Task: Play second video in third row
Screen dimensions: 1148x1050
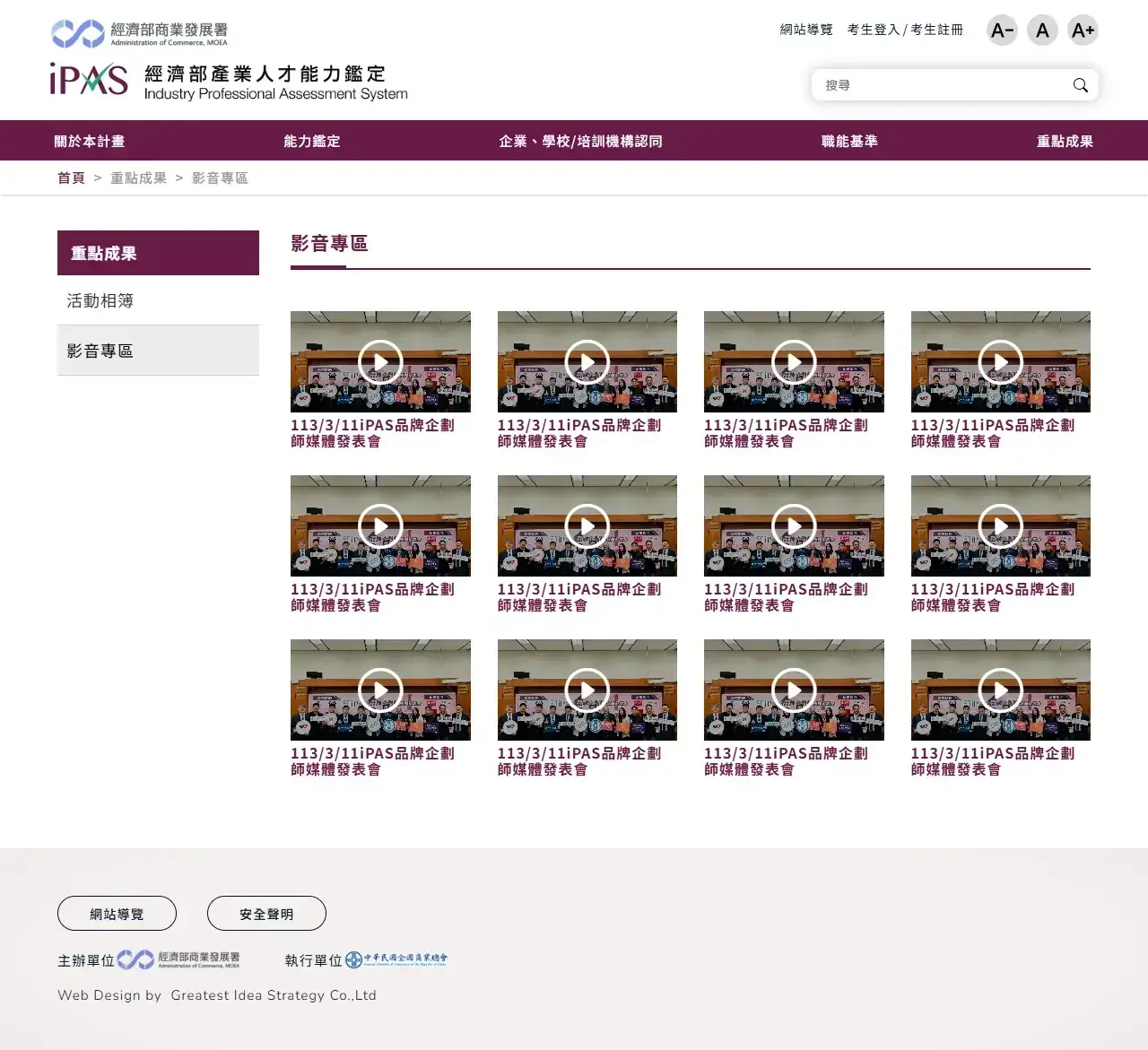Action: [x=587, y=690]
